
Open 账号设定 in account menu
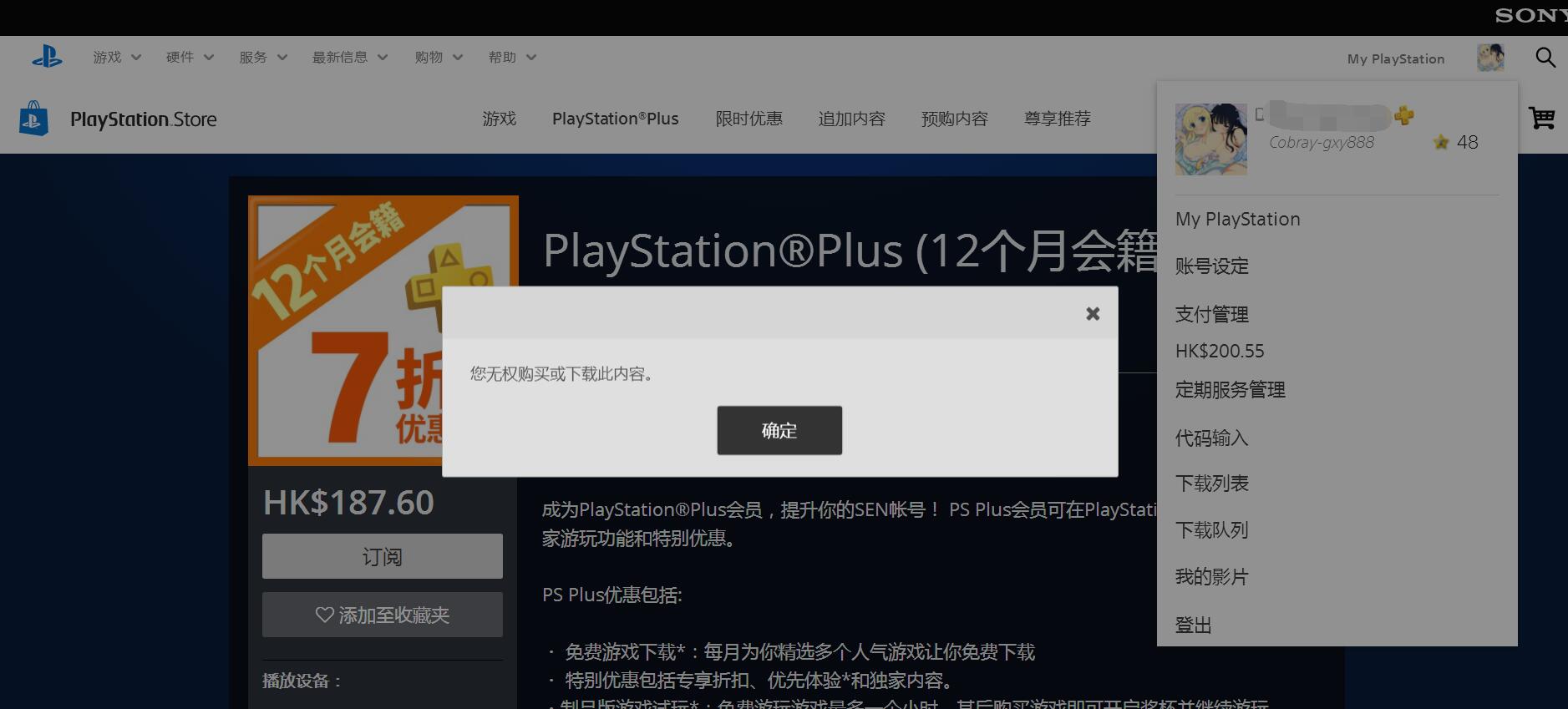tap(1211, 266)
